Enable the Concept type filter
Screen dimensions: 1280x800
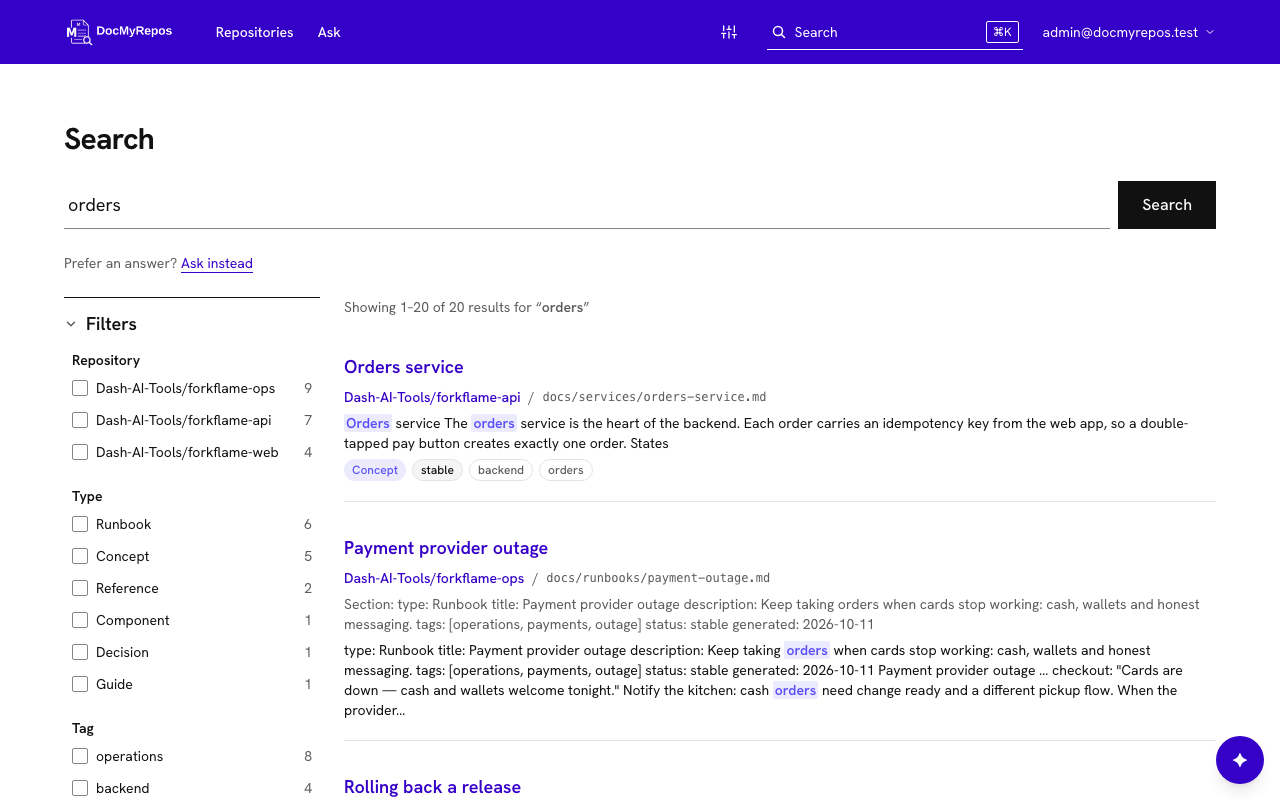coord(80,556)
